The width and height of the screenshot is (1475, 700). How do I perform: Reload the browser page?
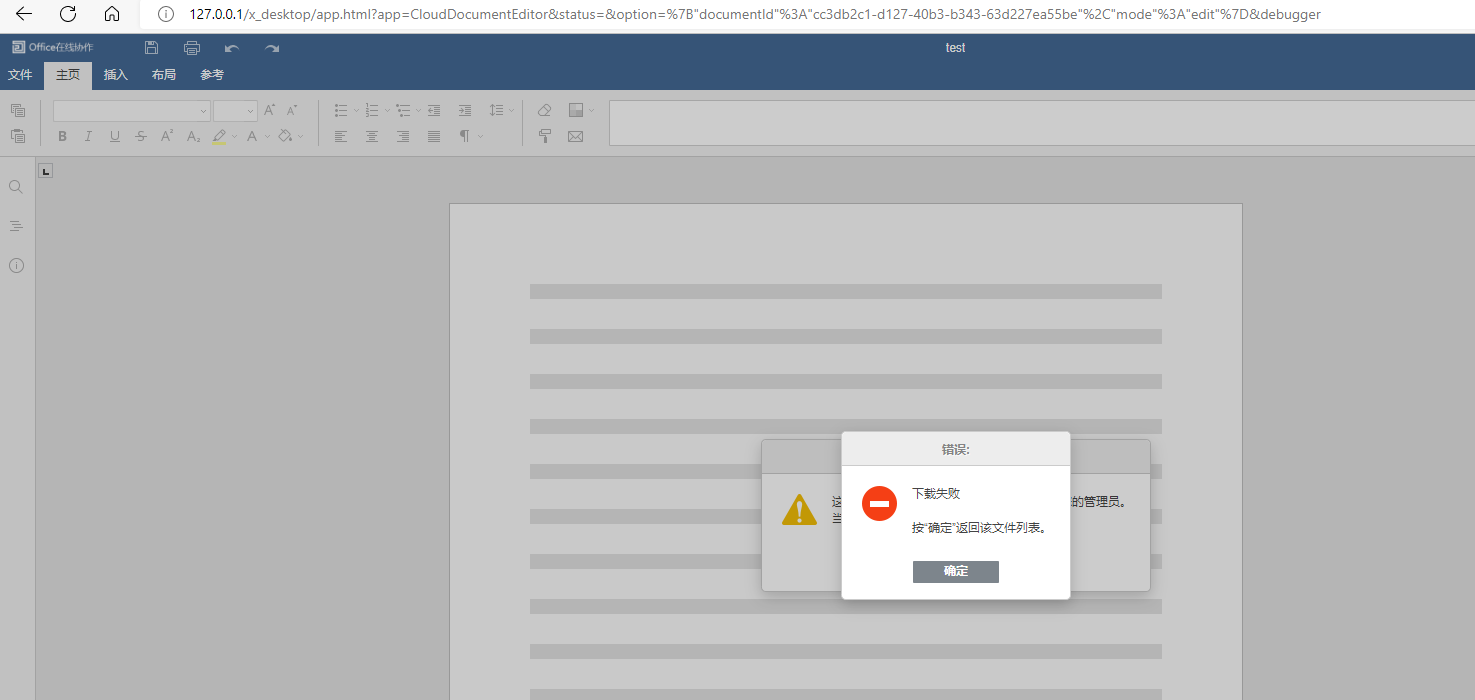click(x=68, y=14)
